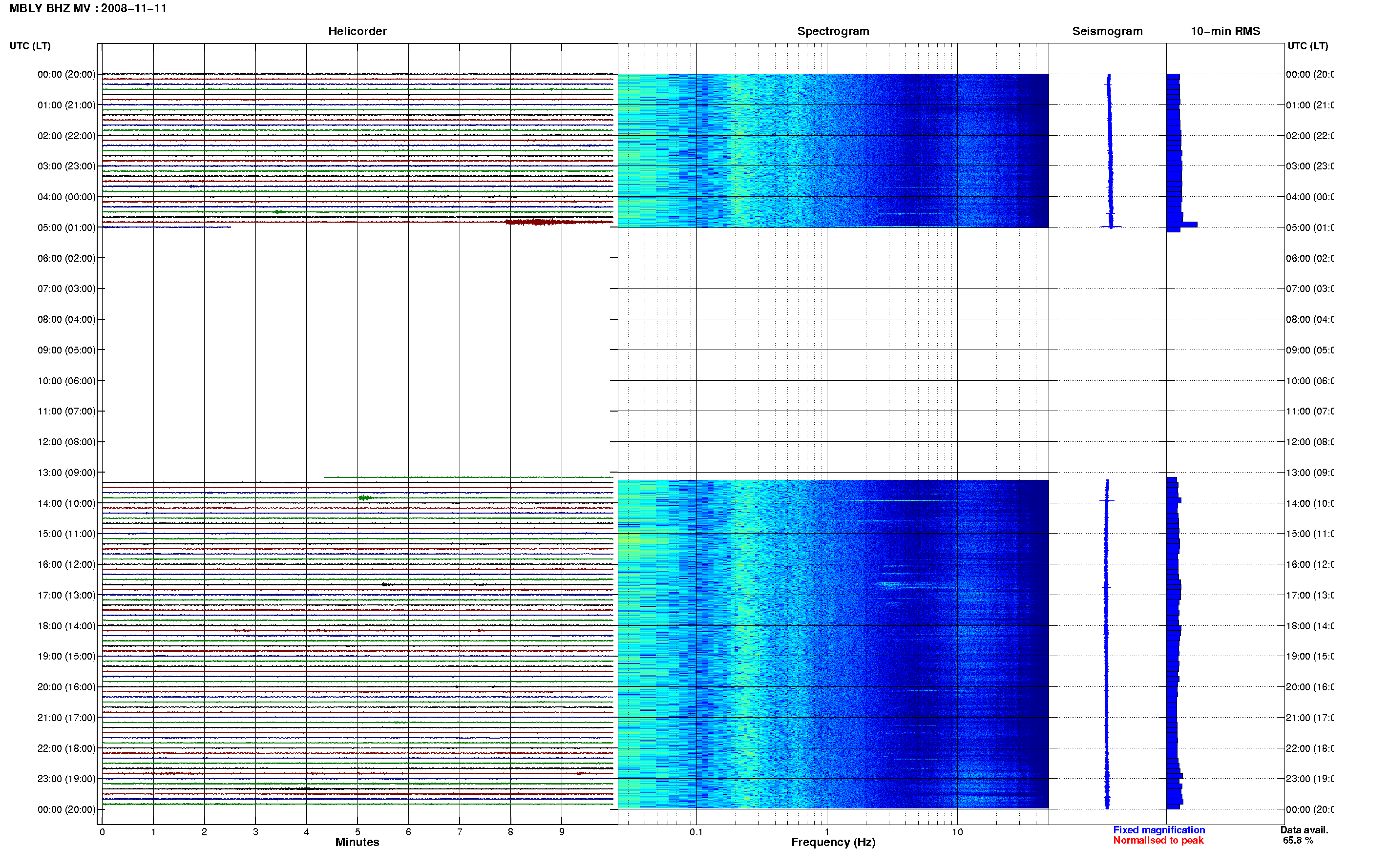Click the left time label '07:00 (03:00)'

click(66, 289)
